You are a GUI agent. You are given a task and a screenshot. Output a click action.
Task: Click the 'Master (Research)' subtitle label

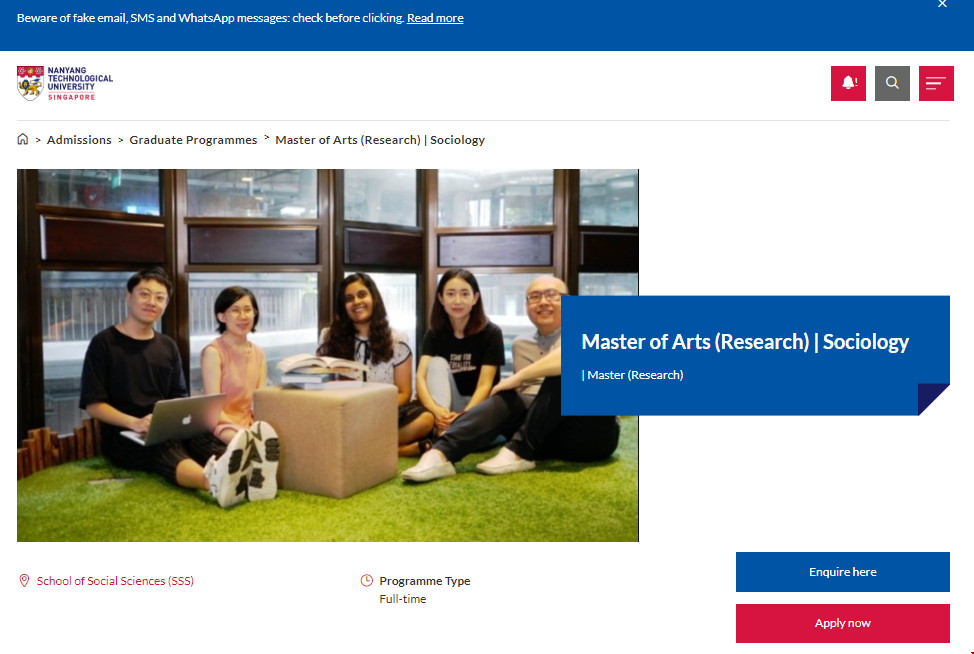tap(633, 374)
